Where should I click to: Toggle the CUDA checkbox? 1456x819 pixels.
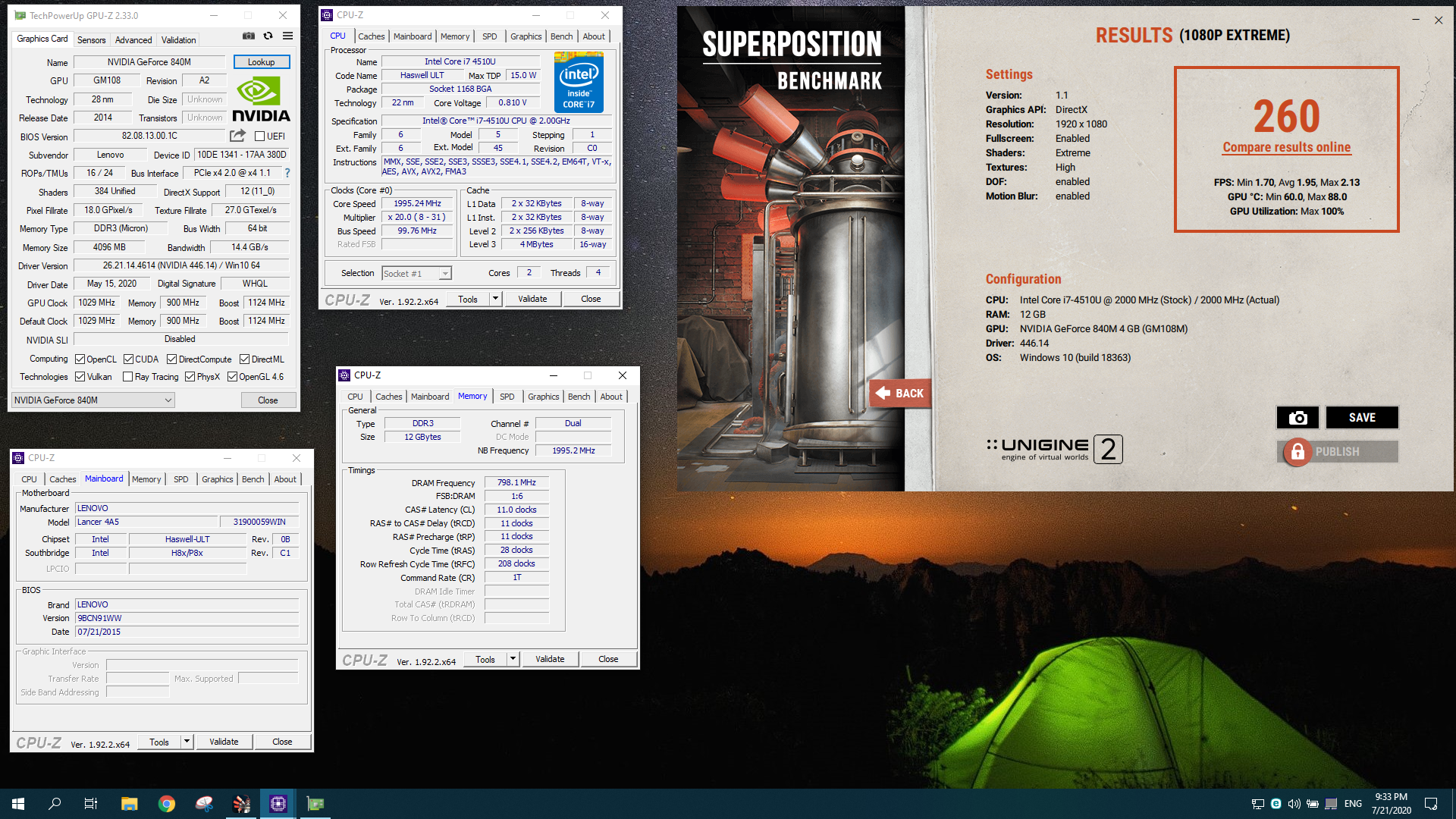tap(128, 359)
